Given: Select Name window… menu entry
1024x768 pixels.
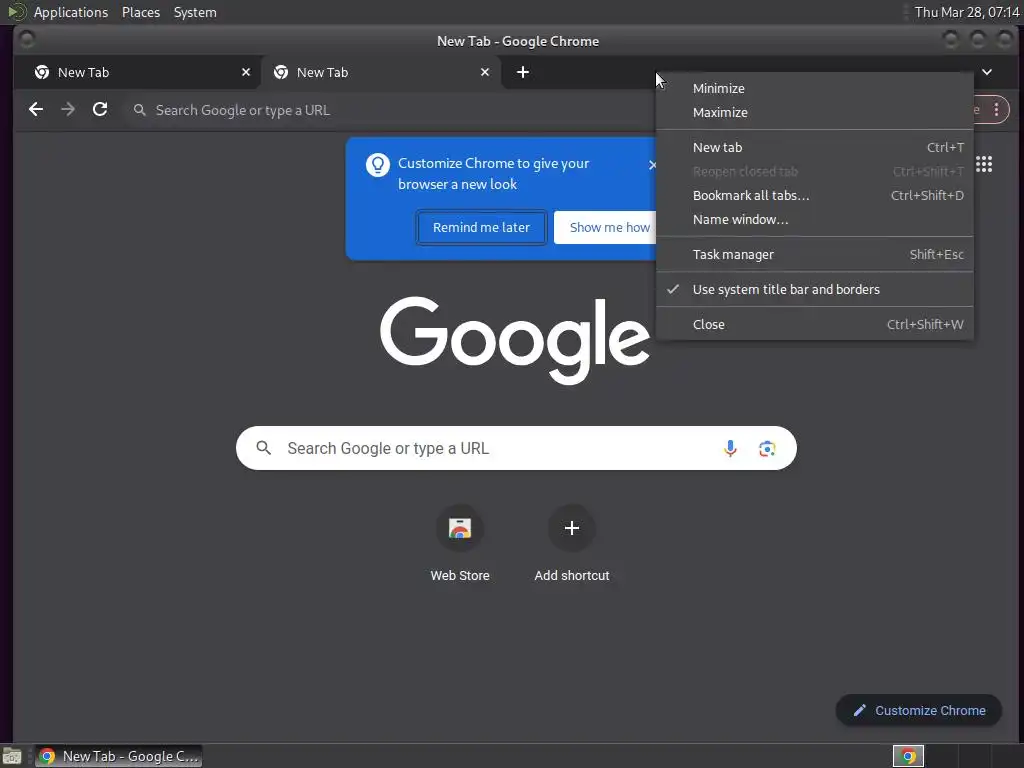Looking at the screenshot, I should click(814, 219).
